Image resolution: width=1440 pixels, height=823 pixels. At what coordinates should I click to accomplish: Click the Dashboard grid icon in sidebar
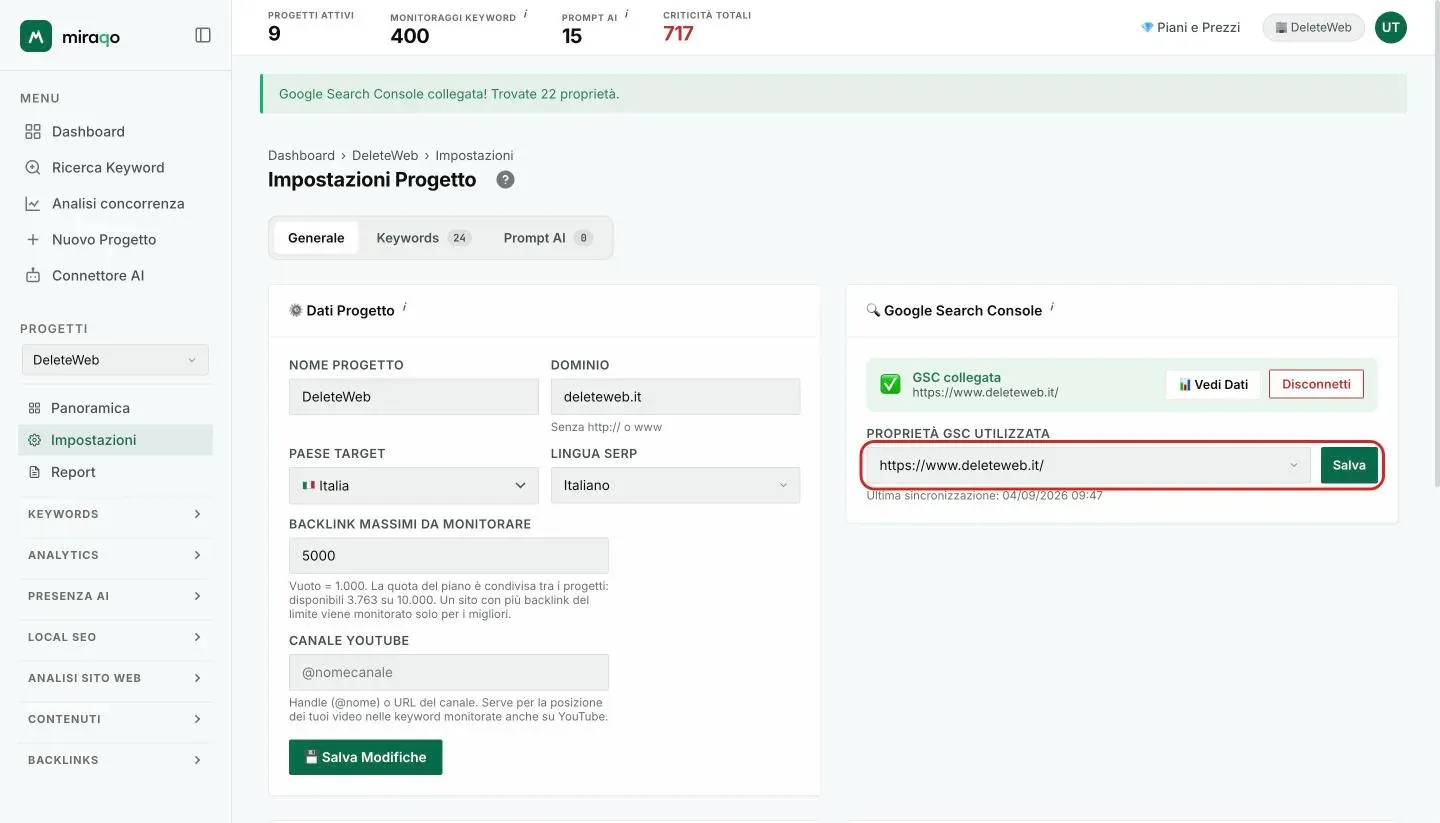click(33, 131)
